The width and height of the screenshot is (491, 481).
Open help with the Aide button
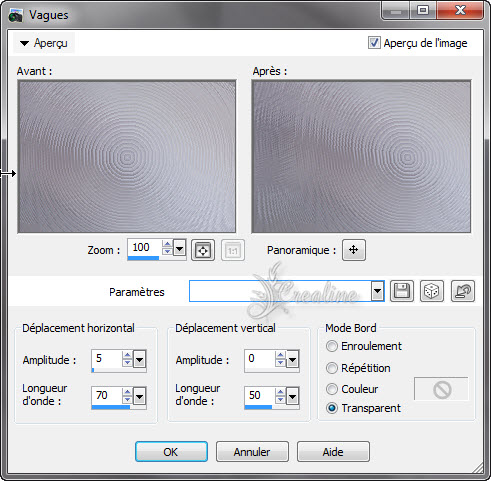tap(333, 452)
